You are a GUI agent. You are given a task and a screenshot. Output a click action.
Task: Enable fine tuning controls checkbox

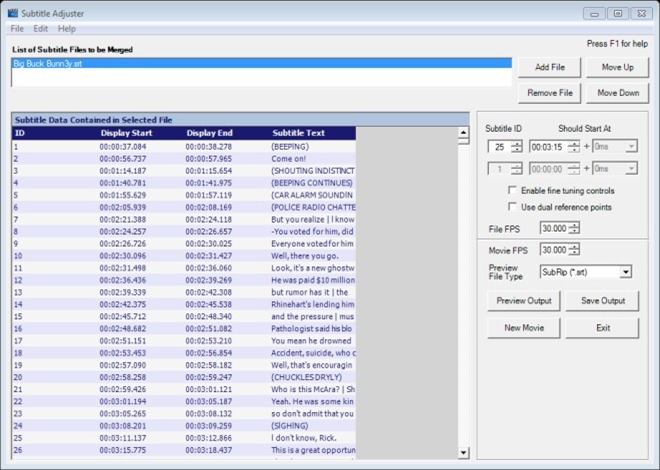512,190
